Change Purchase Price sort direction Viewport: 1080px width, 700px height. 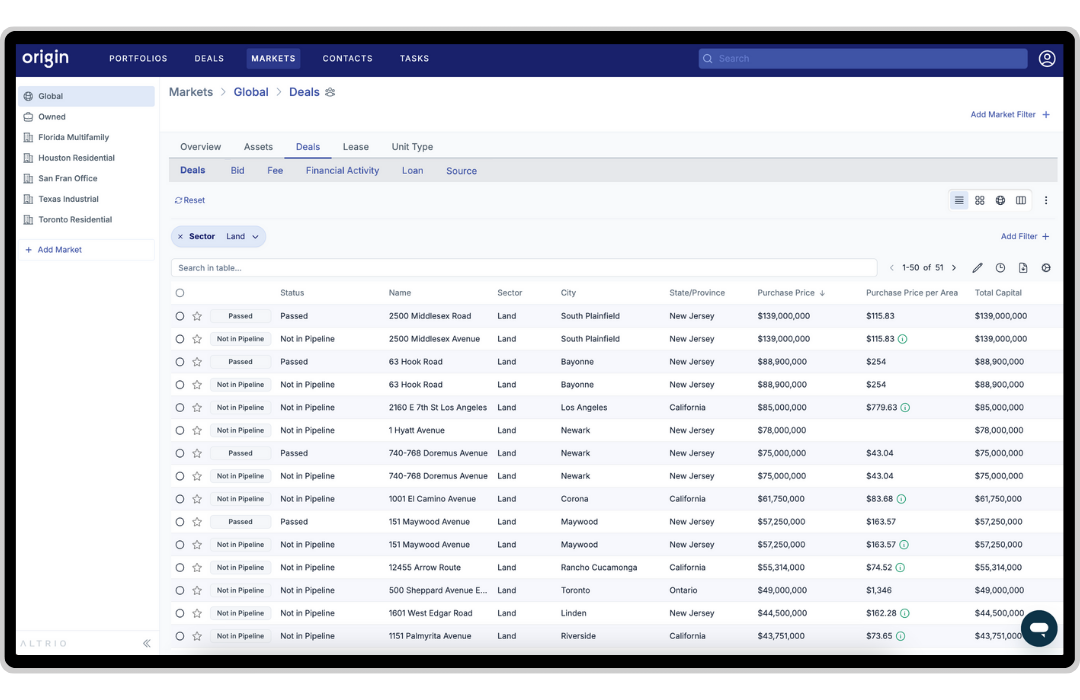click(x=820, y=292)
